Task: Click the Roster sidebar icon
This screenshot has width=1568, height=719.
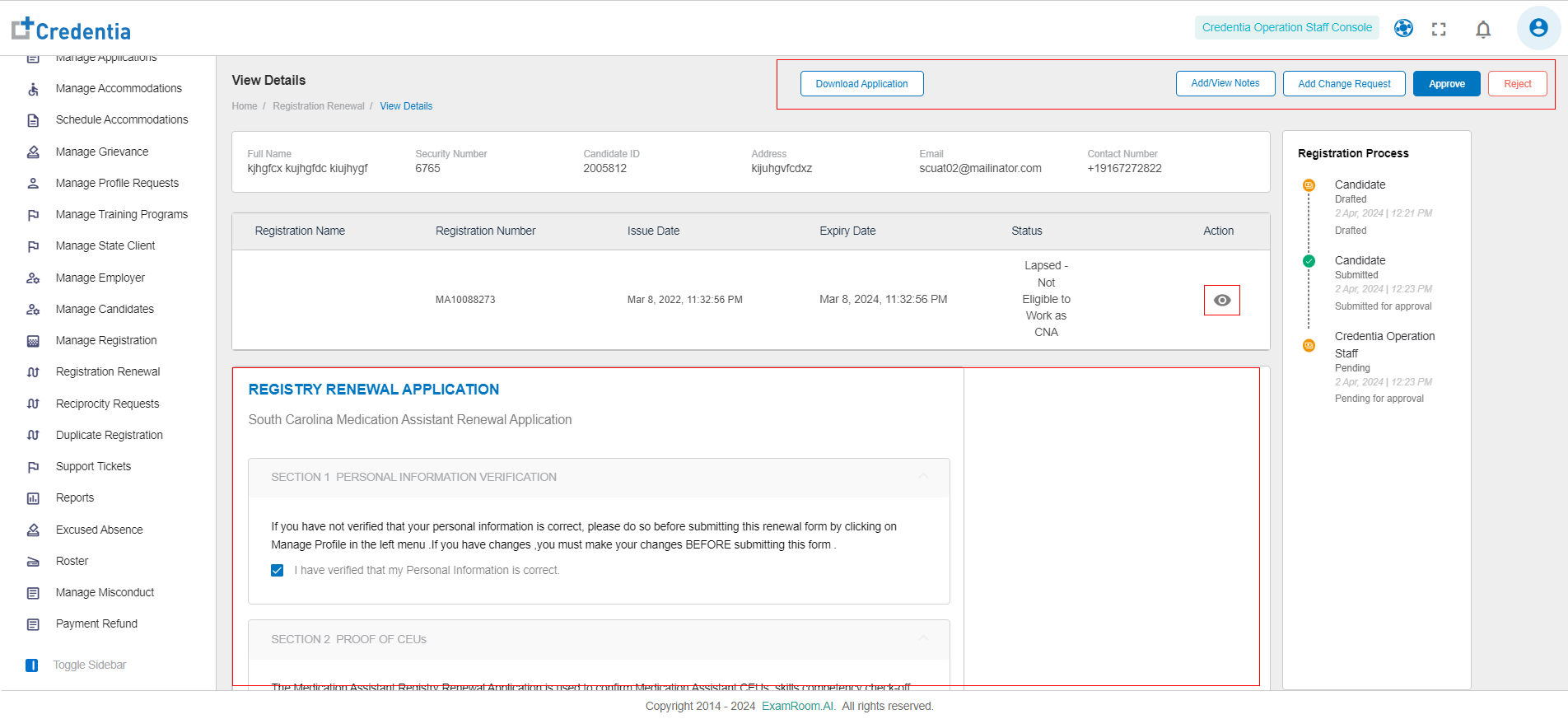Action: tap(33, 562)
